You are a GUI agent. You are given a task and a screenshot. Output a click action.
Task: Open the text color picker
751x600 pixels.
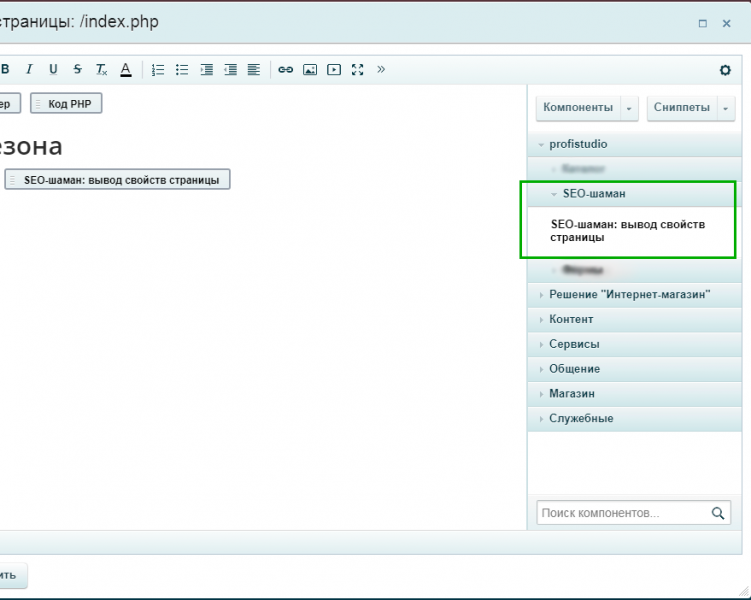(x=126, y=70)
